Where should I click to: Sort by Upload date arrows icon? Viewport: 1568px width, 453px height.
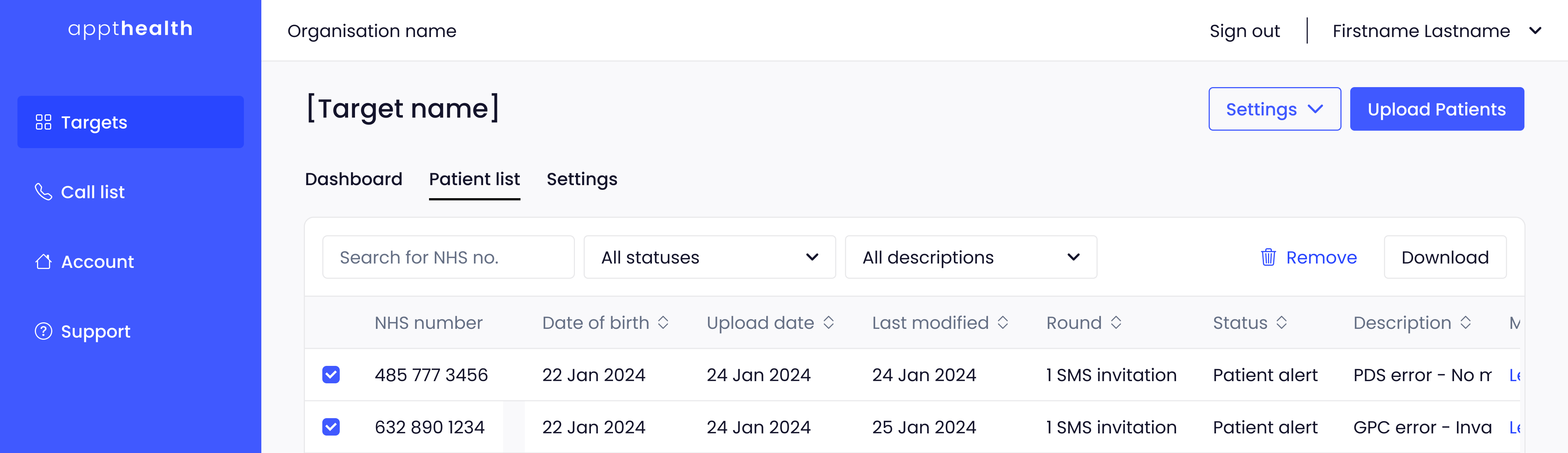click(828, 323)
